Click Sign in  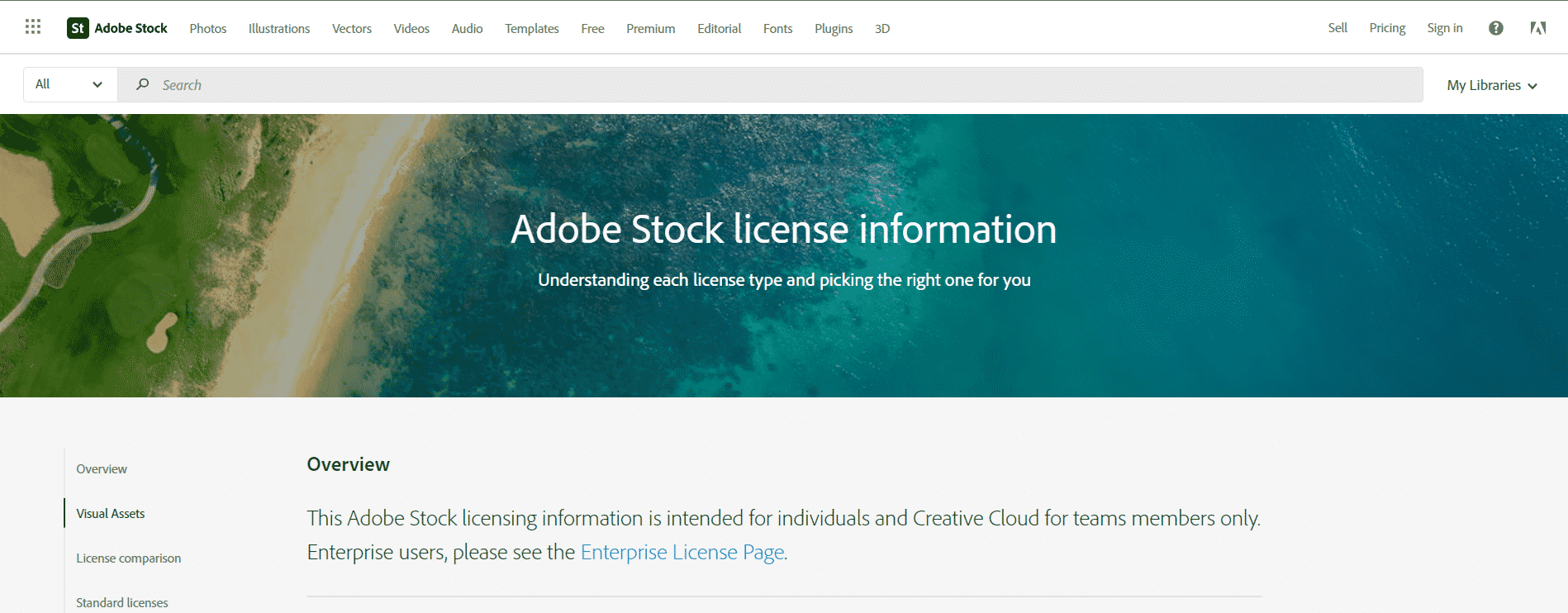(1444, 28)
